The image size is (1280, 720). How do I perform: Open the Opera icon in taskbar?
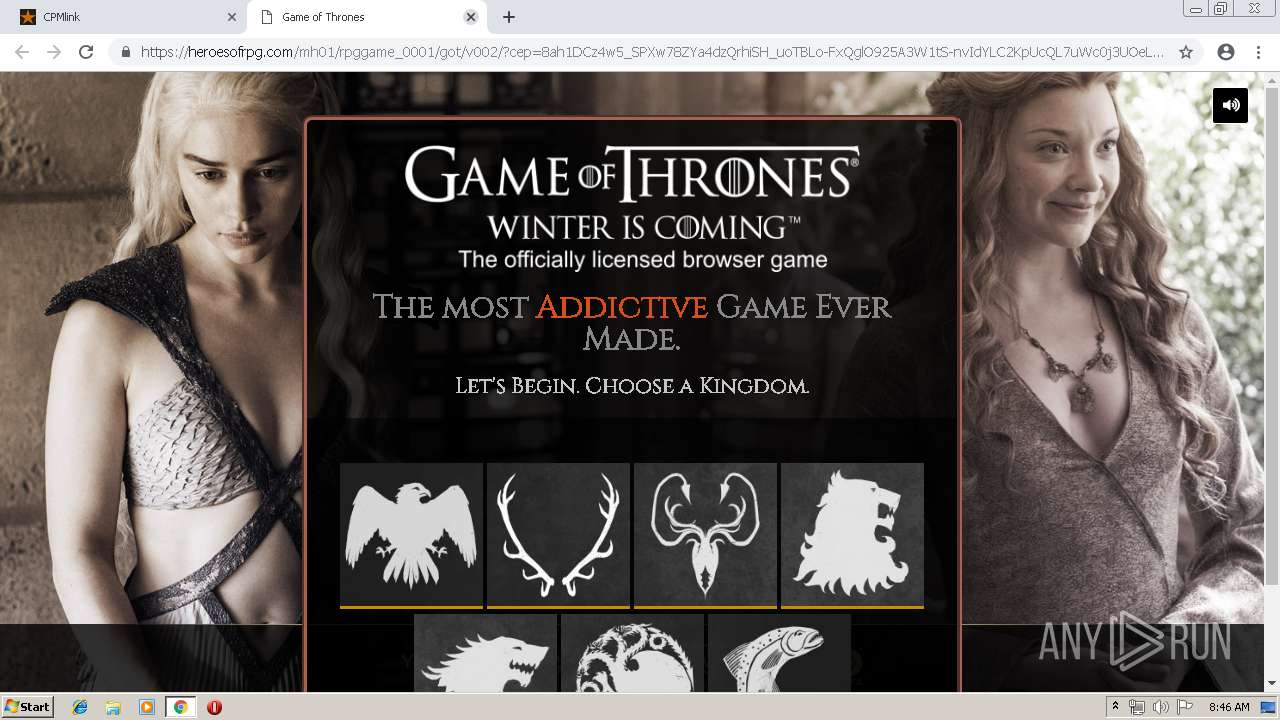pos(214,707)
